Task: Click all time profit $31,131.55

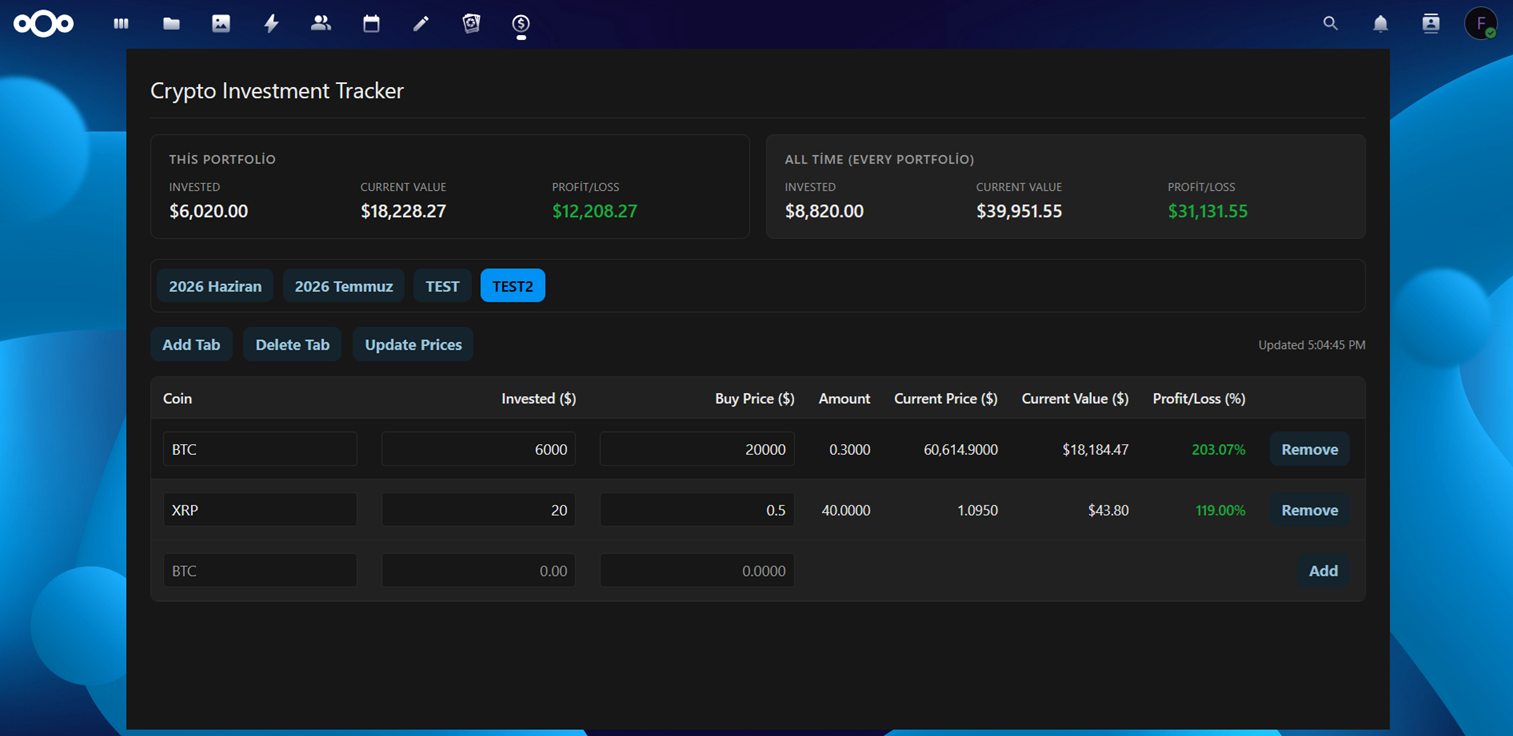Action: point(1207,211)
